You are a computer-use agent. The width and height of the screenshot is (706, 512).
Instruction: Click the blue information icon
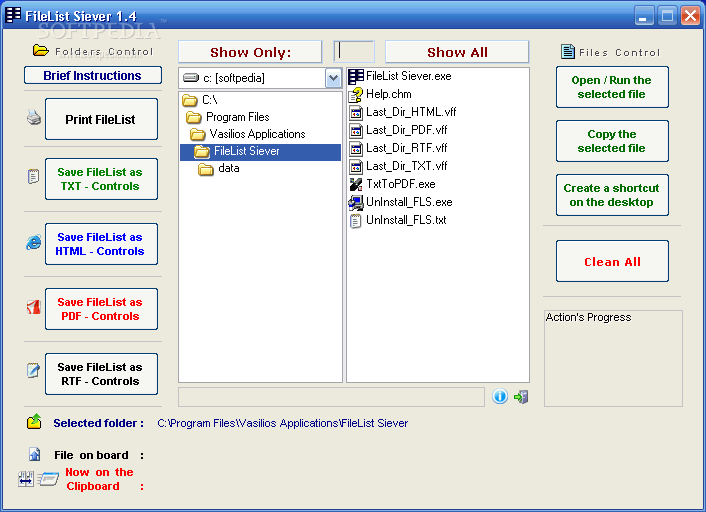pos(500,396)
